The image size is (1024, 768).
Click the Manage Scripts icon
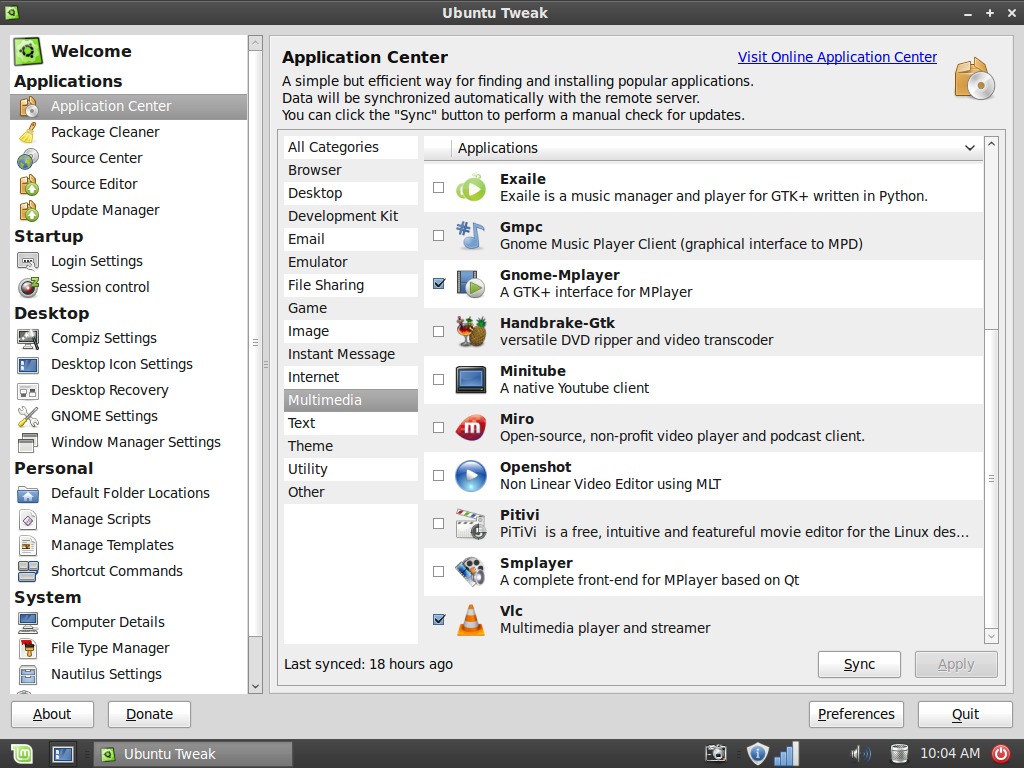coord(28,520)
